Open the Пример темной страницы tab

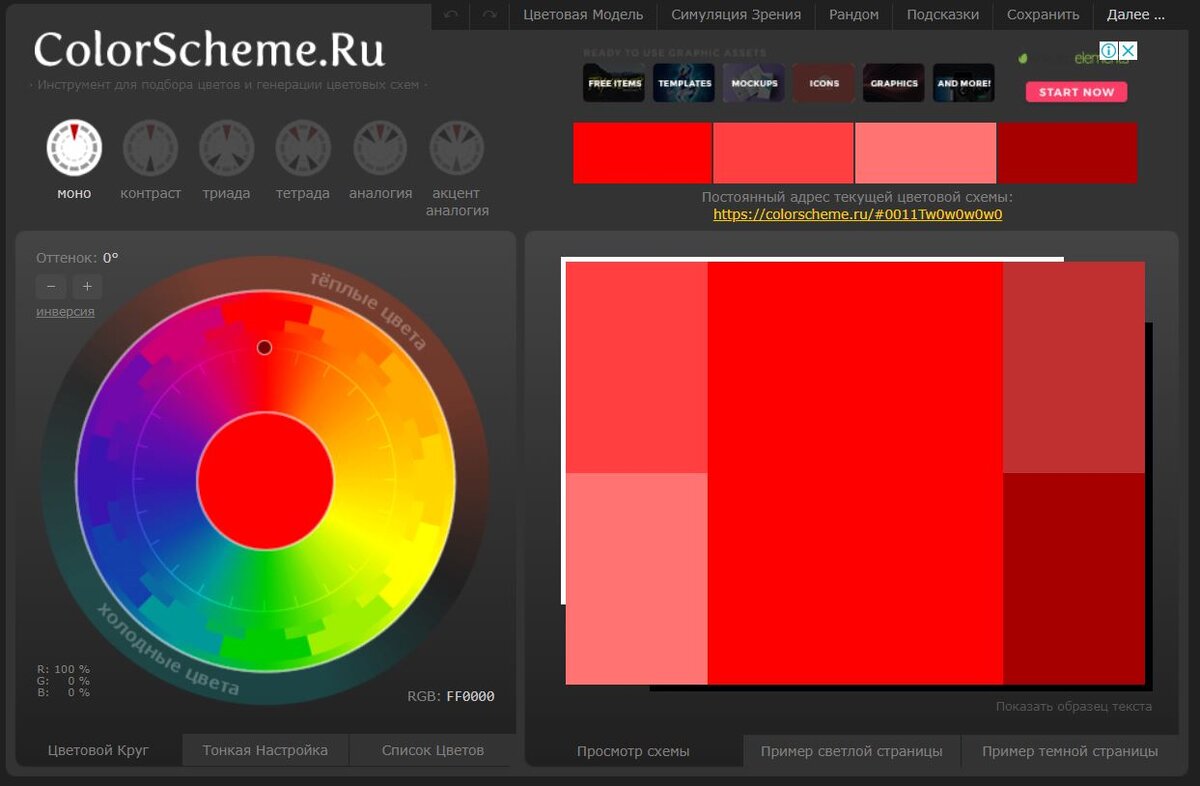[x=1070, y=751]
